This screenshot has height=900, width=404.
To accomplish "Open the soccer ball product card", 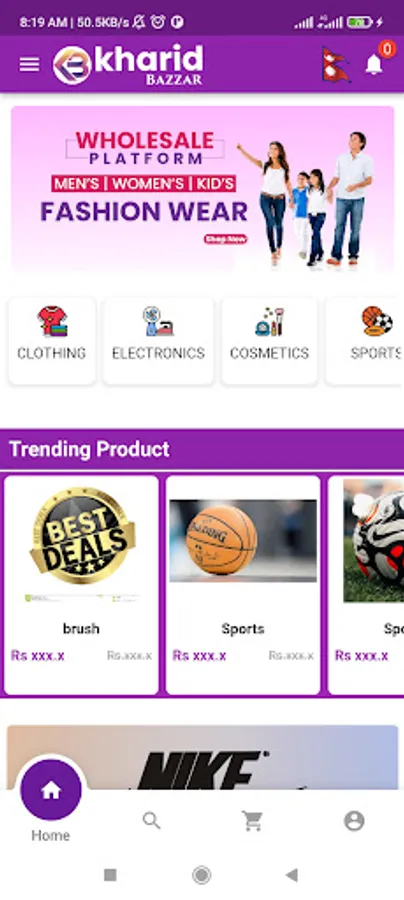I will point(366,585).
